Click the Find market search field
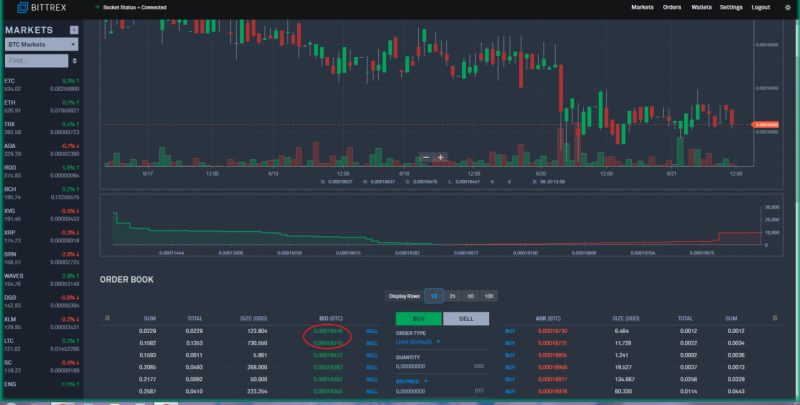 pyautogui.click(x=36, y=61)
